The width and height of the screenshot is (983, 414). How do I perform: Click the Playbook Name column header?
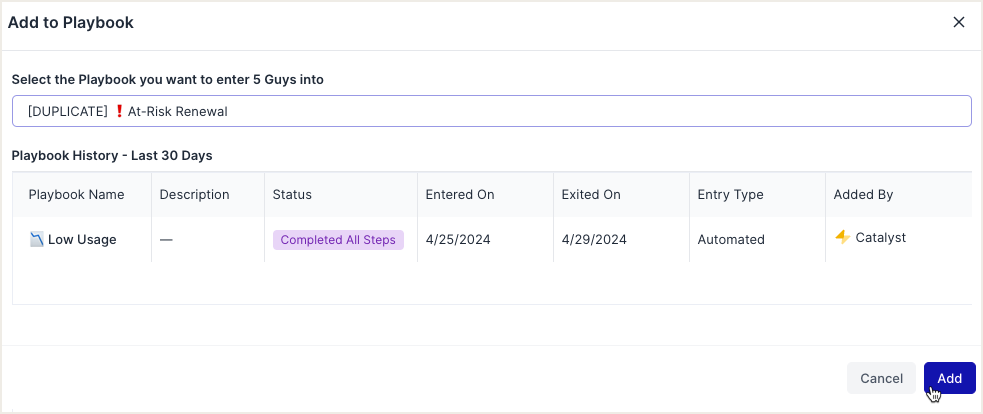[76, 195]
